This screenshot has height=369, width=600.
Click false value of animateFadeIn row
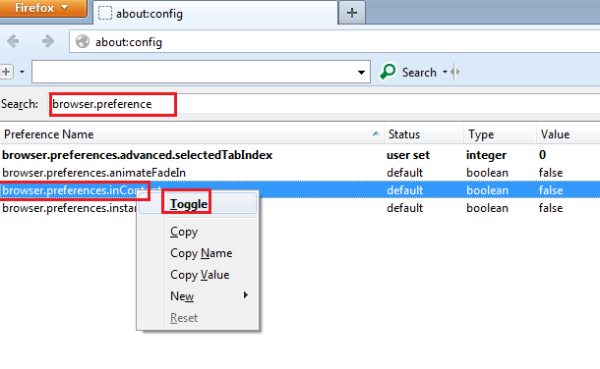[551, 173]
